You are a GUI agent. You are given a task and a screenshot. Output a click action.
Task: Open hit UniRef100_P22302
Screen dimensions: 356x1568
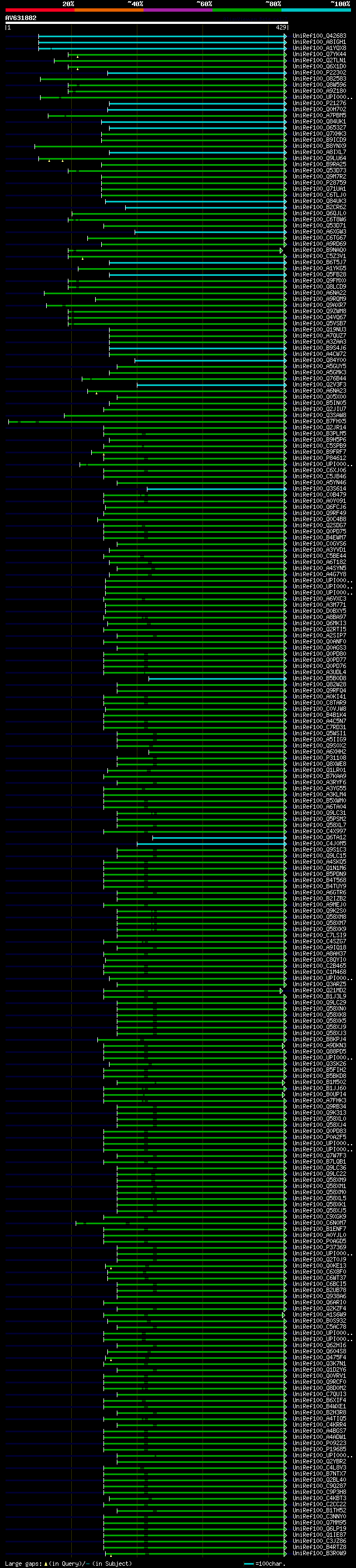[319, 73]
